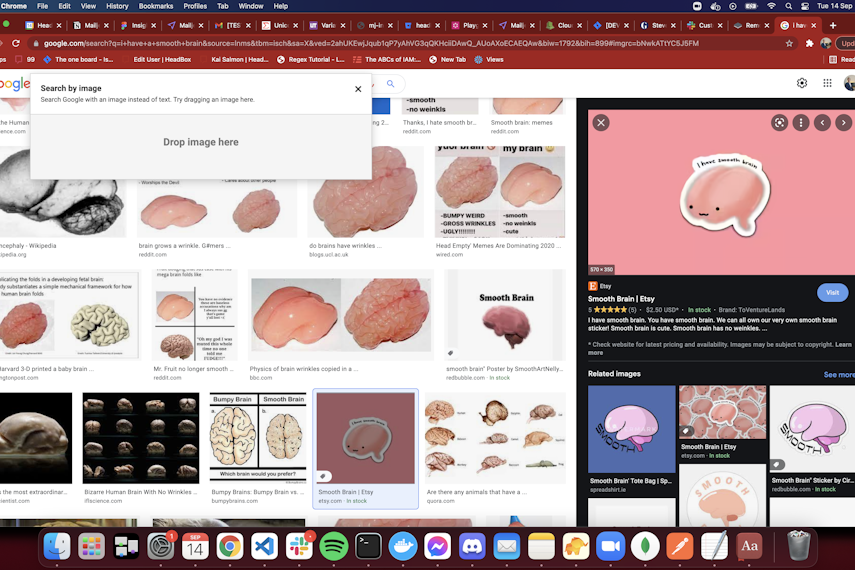Open Smooth Brain Tote Bag related image
Screen dimensions: 855x570
pos(631,429)
